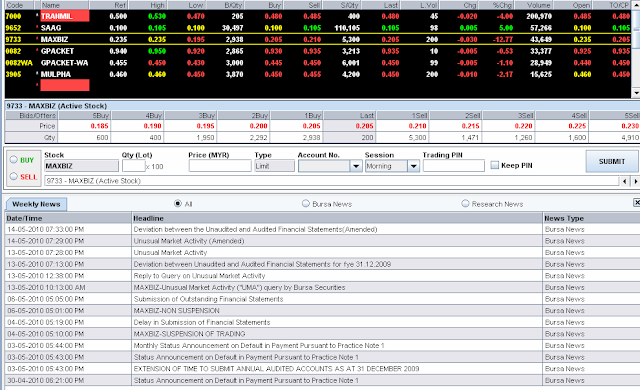This screenshot has width=640, height=390.
Task: Click the SUBMIT button
Action: pyautogui.click(x=611, y=162)
